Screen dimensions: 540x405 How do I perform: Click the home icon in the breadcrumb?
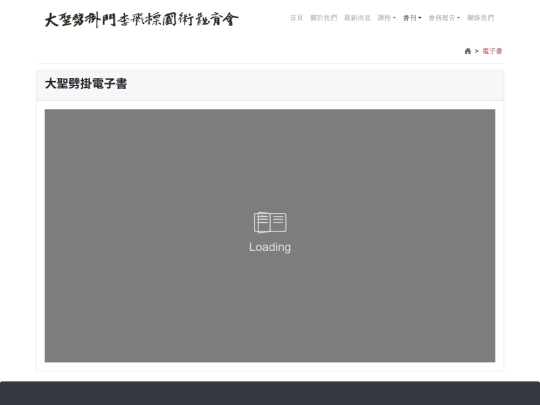click(x=467, y=51)
